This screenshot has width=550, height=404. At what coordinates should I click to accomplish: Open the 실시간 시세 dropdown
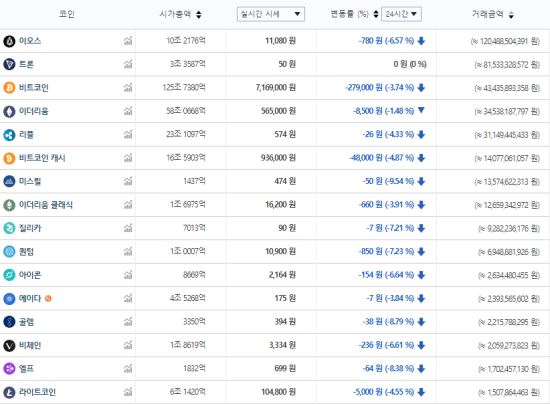[x=271, y=14]
